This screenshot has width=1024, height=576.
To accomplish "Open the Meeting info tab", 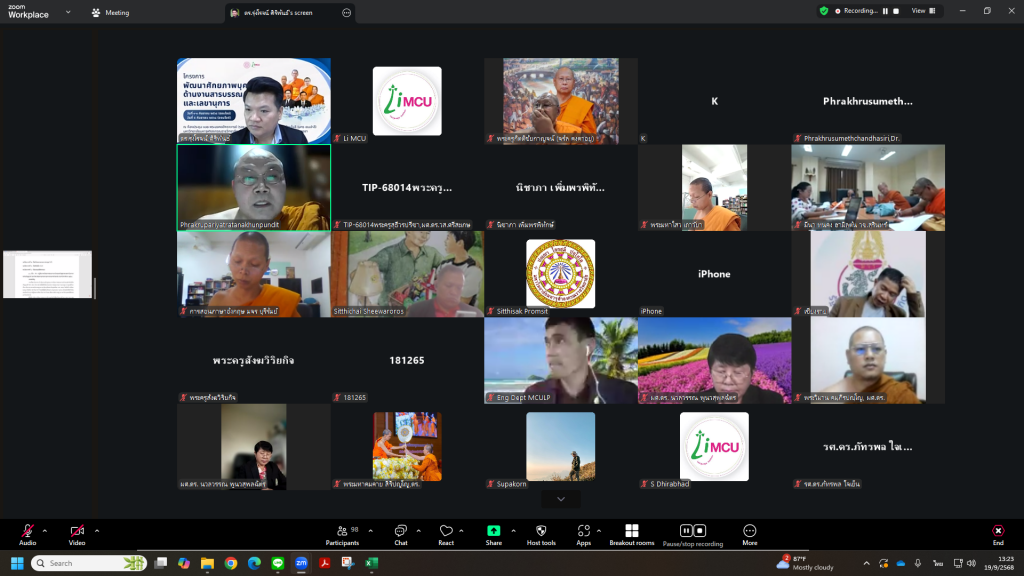I will click(x=111, y=12).
